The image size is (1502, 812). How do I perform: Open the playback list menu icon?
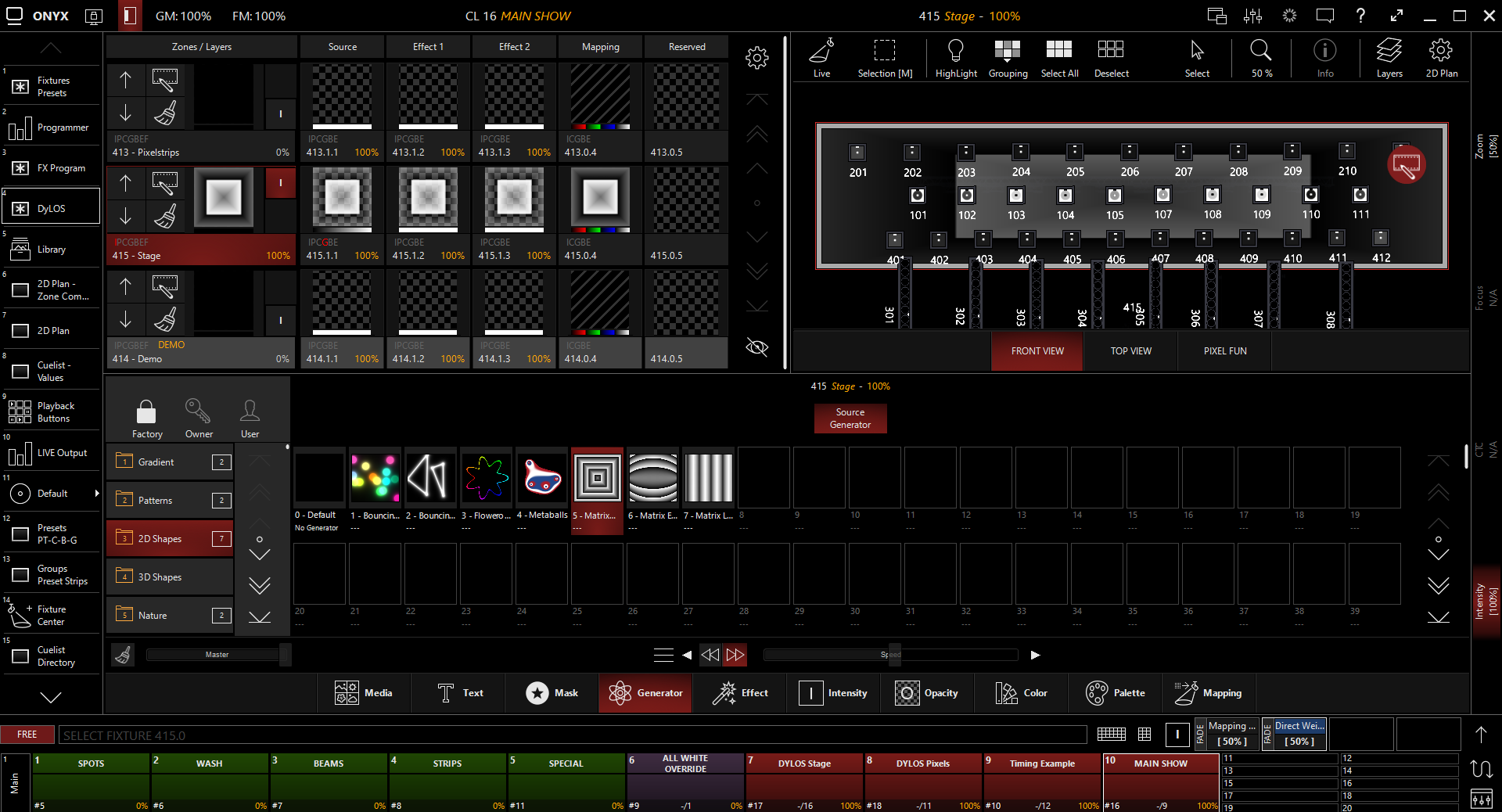click(x=663, y=655)
